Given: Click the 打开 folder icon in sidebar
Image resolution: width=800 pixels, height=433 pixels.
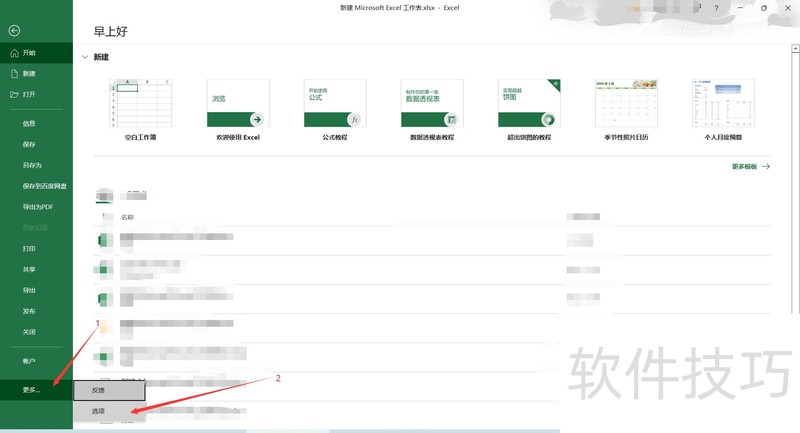Looking at the screenshot, I should click(x=14, y=94).
